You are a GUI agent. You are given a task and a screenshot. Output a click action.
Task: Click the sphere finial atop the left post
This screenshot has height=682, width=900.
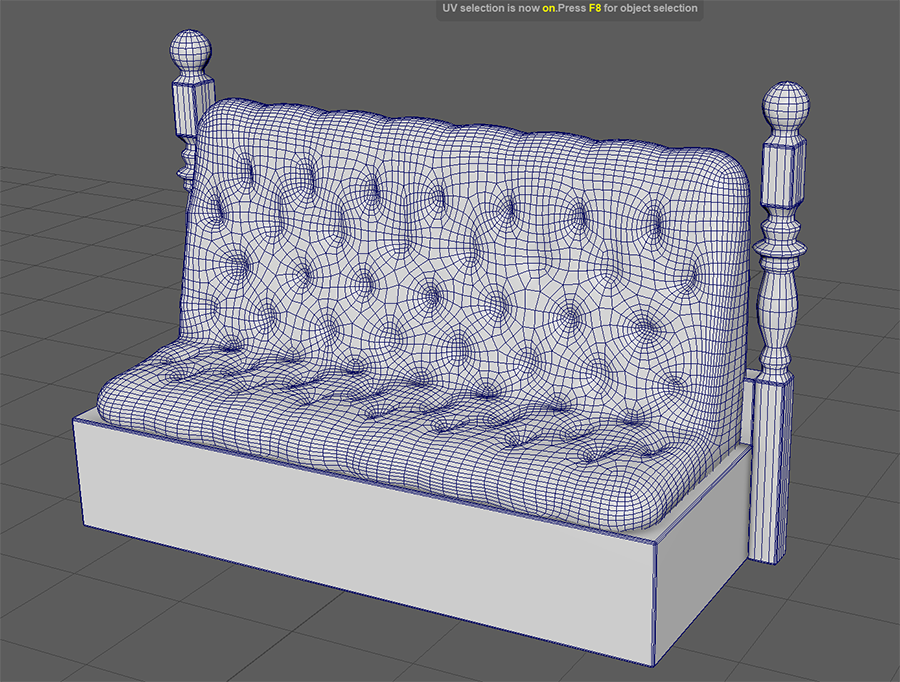click(191, 51)
